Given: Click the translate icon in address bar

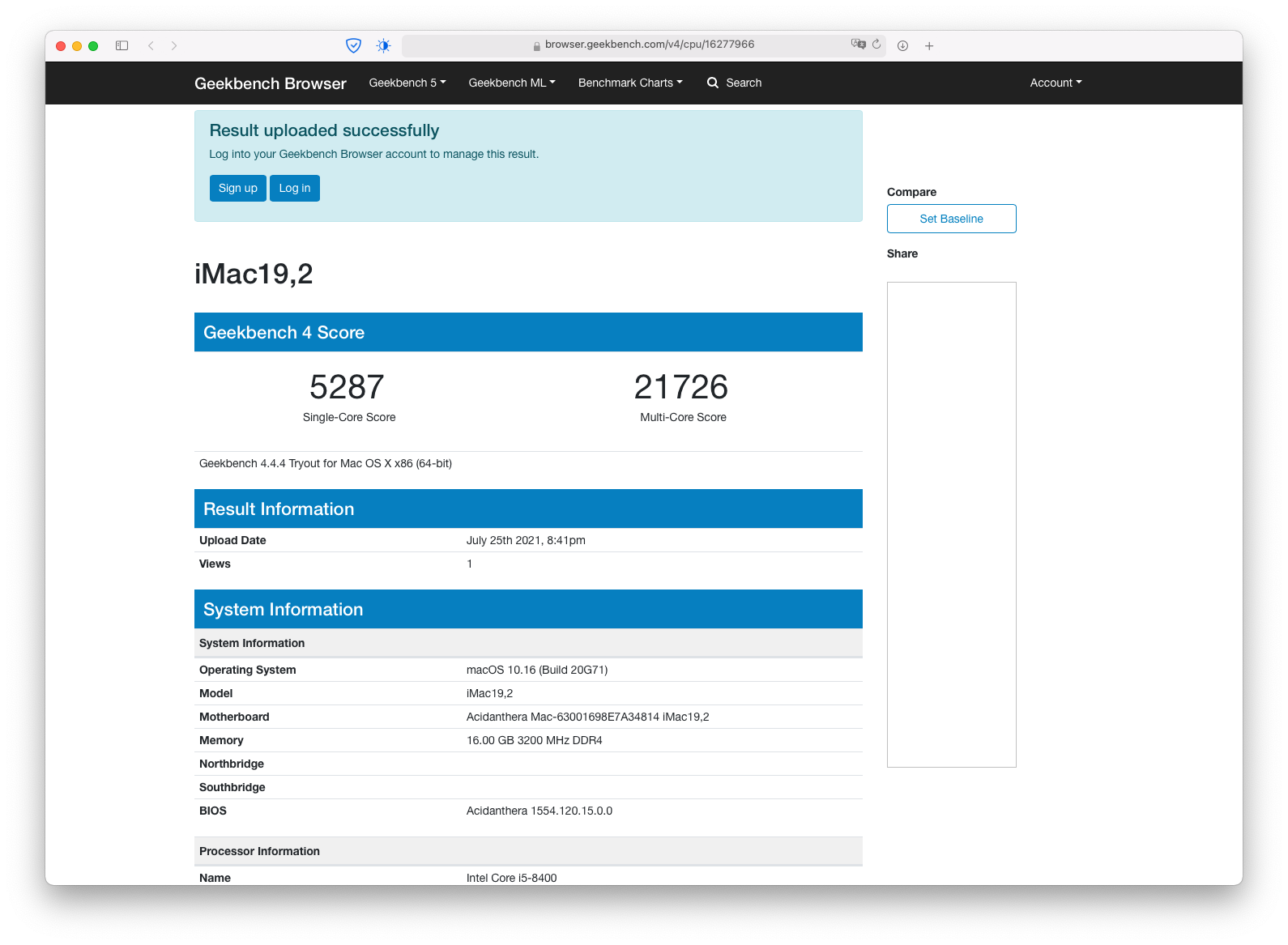Looking at the screenshot, I should tap(858, 44).
